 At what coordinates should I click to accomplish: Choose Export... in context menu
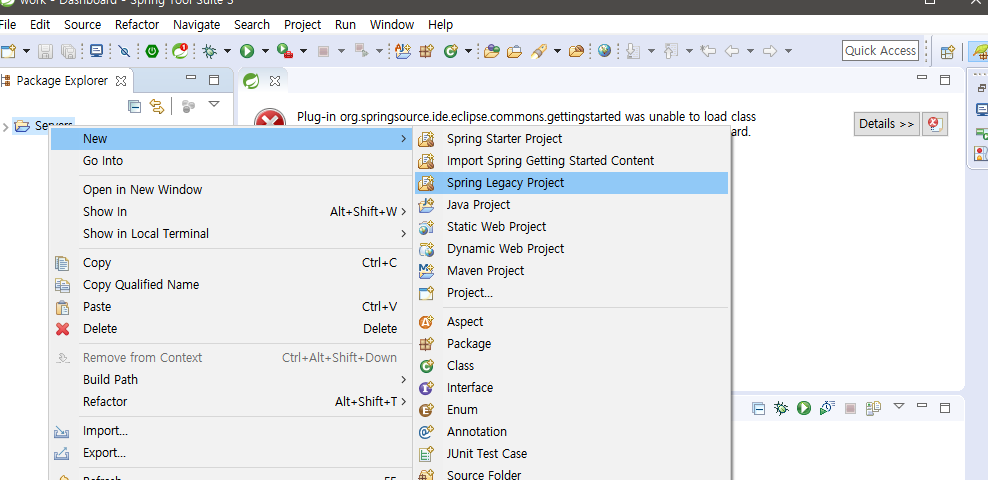(x=231, y=453)
